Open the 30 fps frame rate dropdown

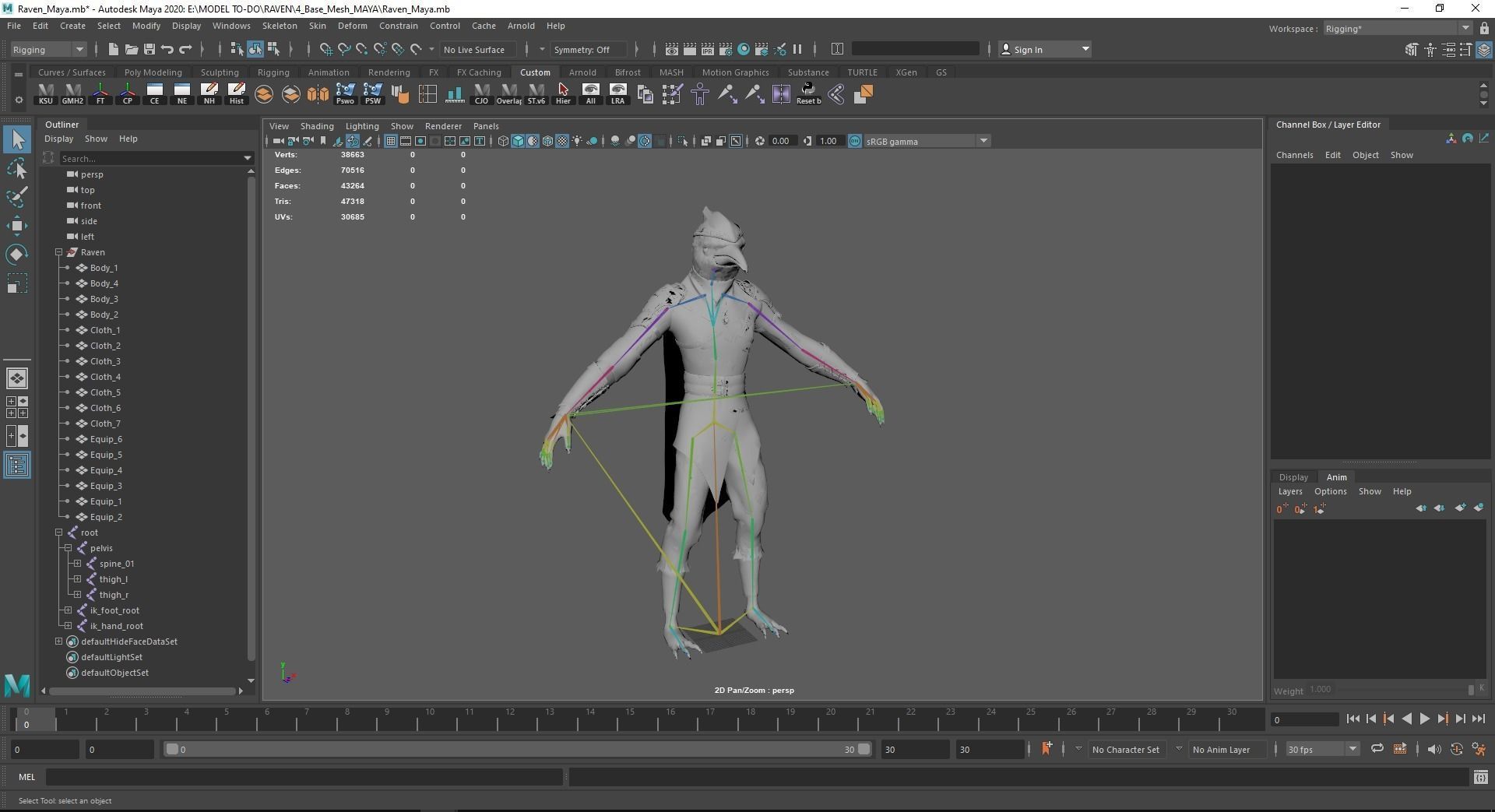pyautogui.click(x=1321, y=749)
